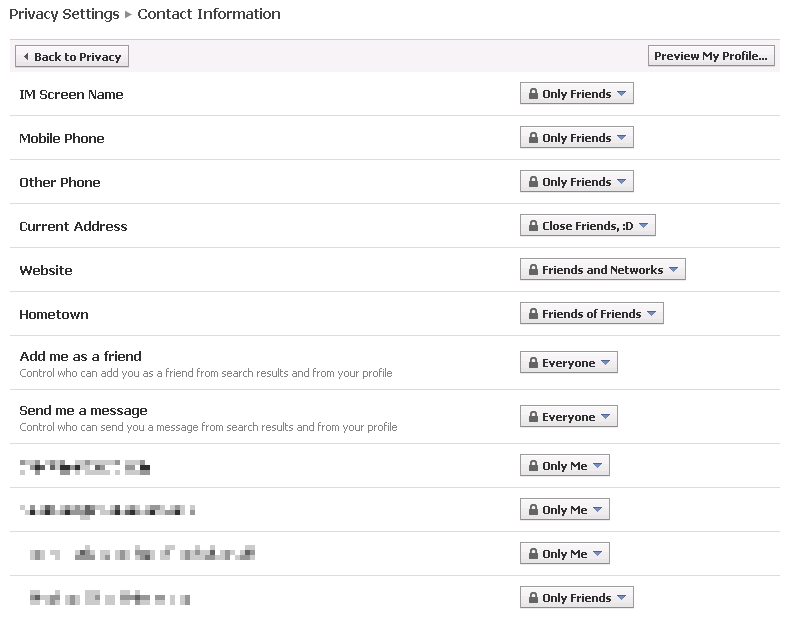
Task: Click the lock icon in the second blurred row
Action: click(x=533, y=510)
